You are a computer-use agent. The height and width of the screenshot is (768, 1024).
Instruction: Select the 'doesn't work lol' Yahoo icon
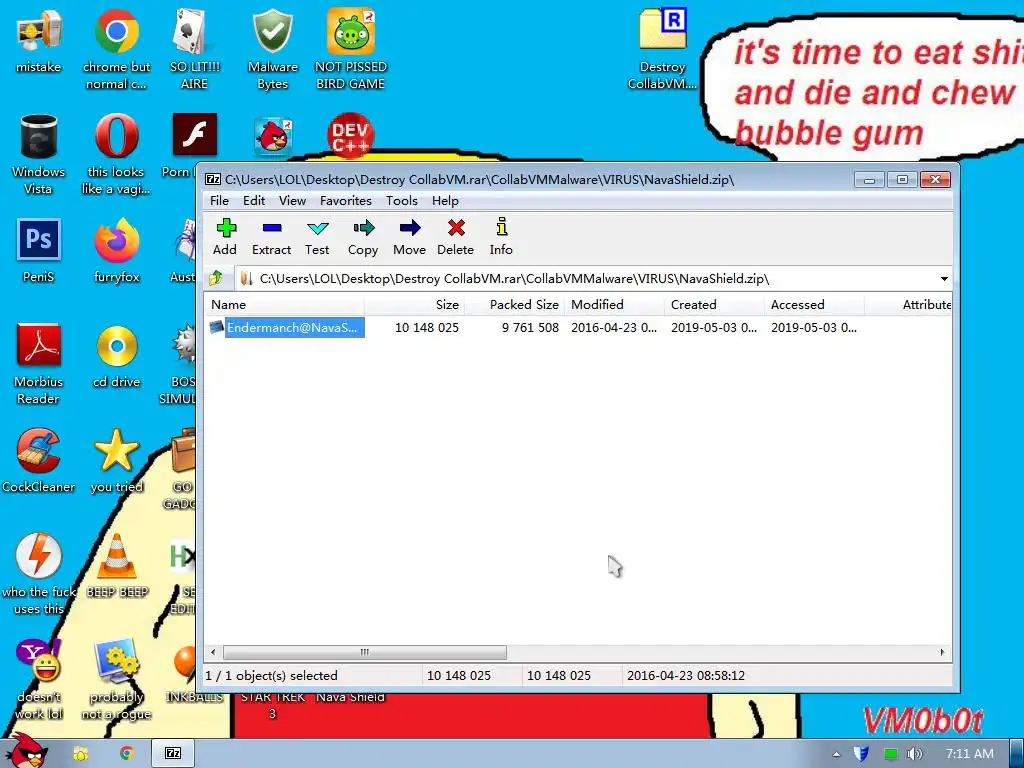(x=39, y=679)
